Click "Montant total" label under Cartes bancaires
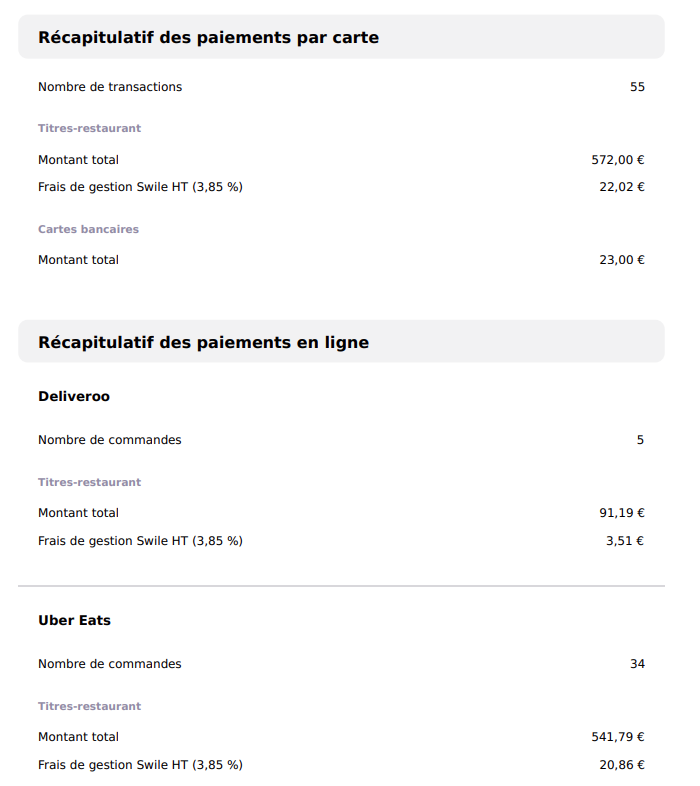The image size is (700, 786). pos(78,260)
